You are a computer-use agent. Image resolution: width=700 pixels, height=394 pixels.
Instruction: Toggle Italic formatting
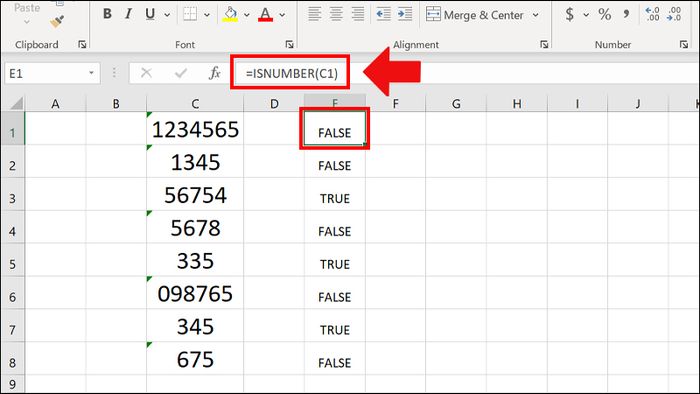tap(129, 14)
